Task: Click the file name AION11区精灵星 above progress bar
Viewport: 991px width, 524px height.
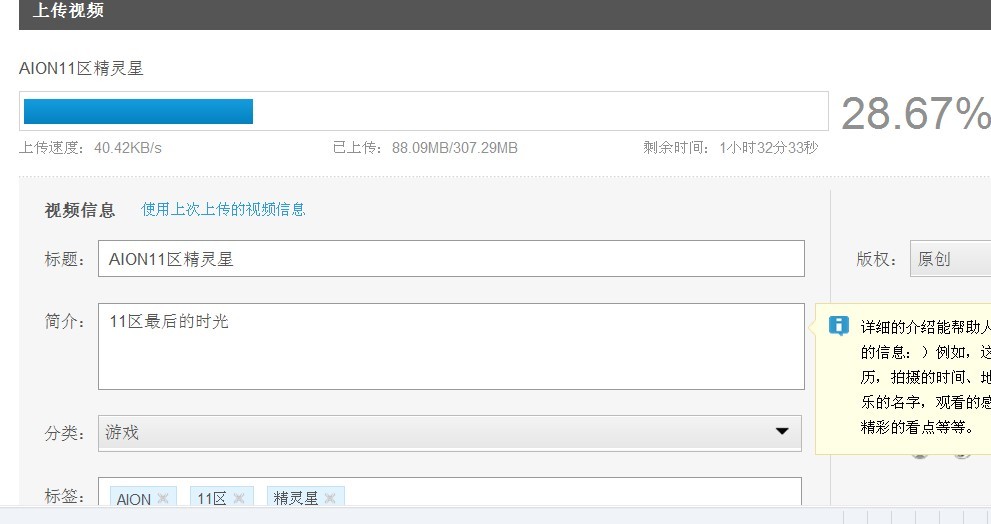Action: (81, 68)
